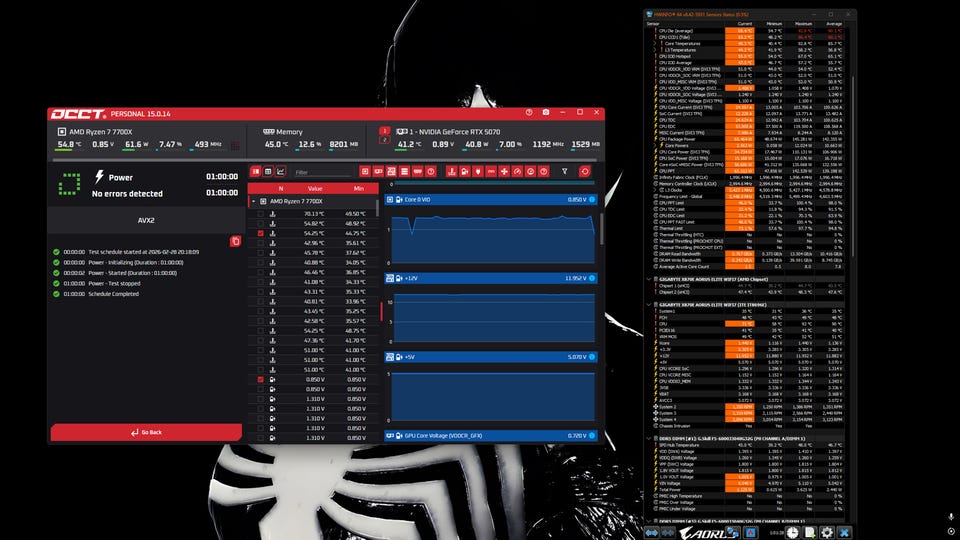The image size is (960, 540).
Task: Select GPU 1 toggle beside NVIDIA GeForce RTX 5070
Action: (x=384, y=130)
